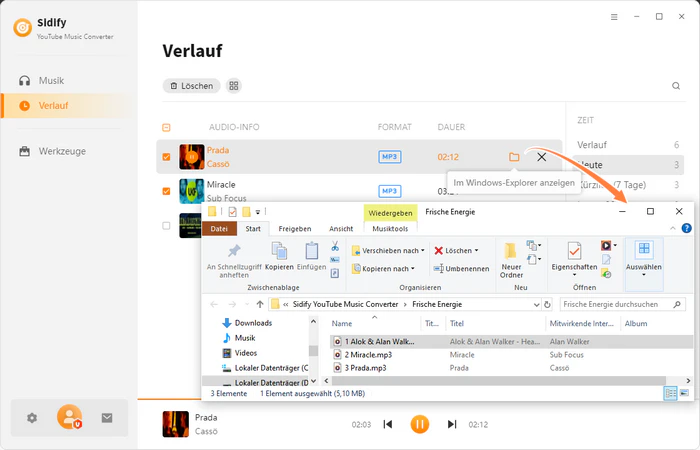Click the Einfügen ribbon button
700x450 pixels.
[311, 256]
